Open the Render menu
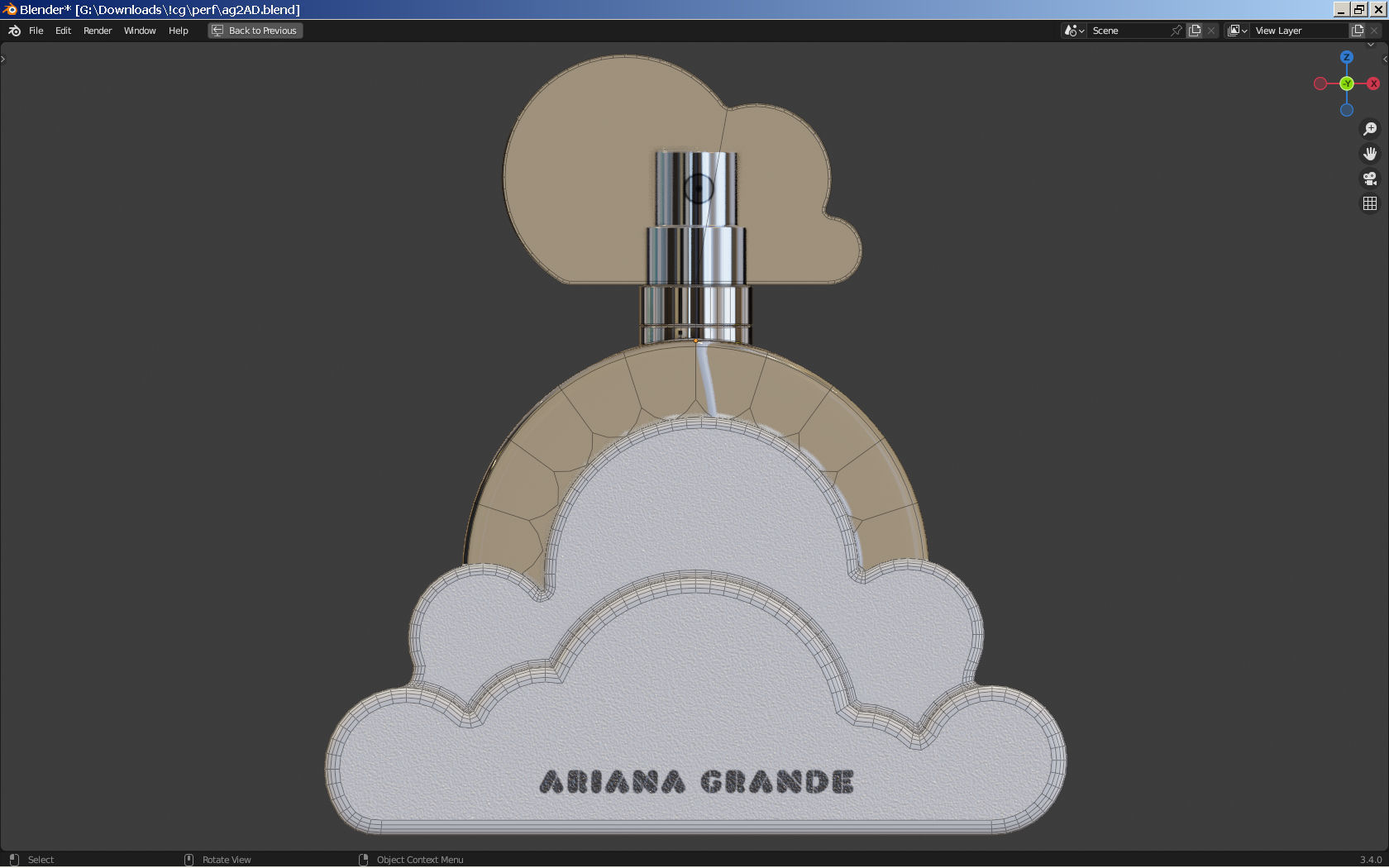 pos(98,31)
